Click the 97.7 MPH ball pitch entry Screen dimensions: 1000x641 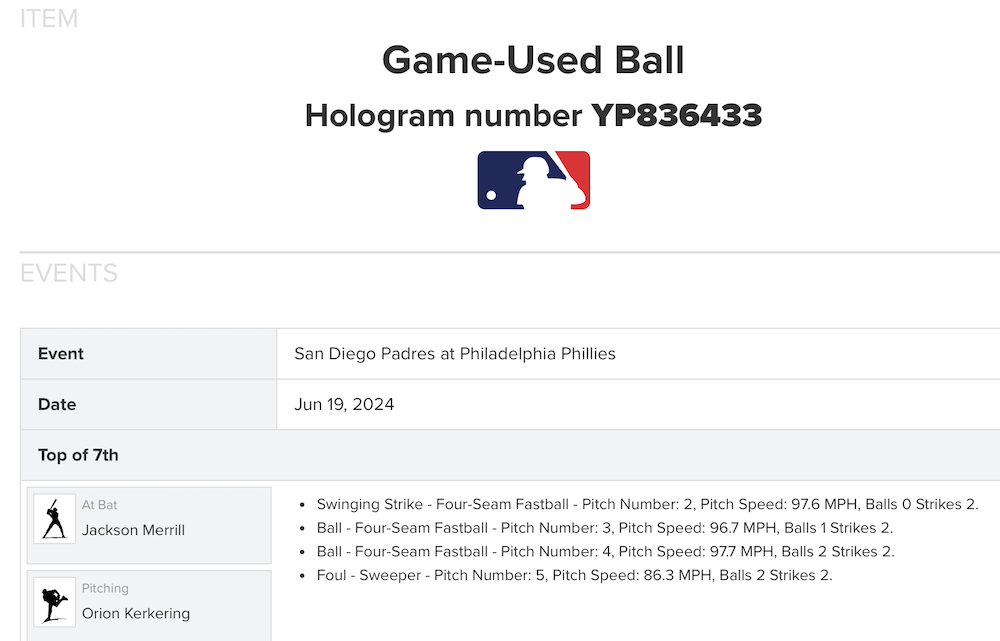(x=605, y=551)
